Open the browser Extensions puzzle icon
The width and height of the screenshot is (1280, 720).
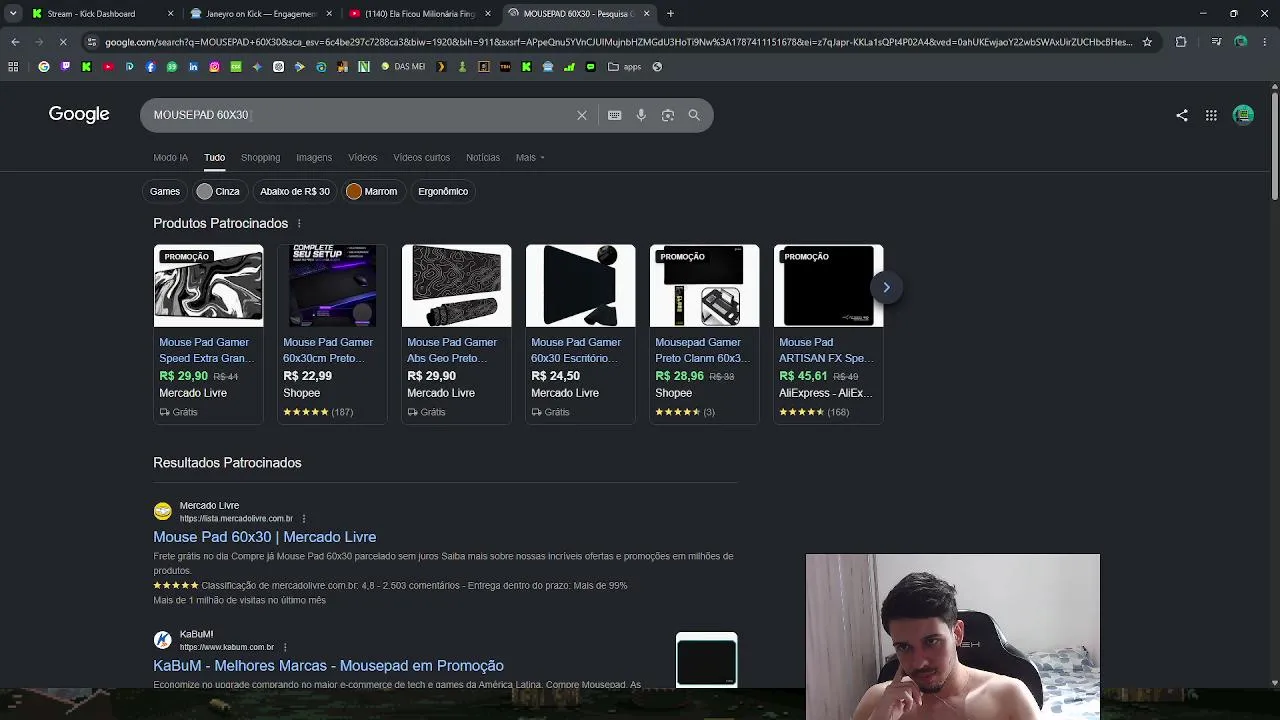(1181, 42)
